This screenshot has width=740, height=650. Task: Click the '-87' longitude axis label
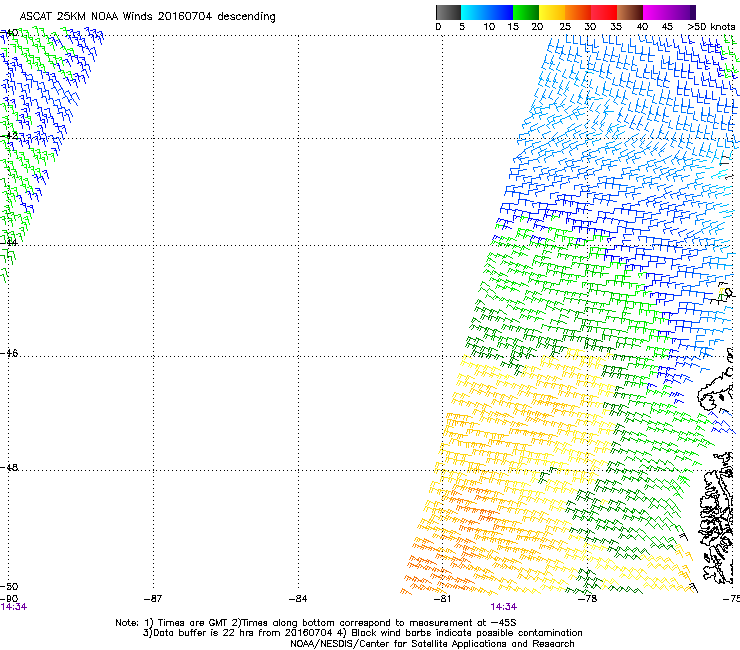click(x=153, y=599)
